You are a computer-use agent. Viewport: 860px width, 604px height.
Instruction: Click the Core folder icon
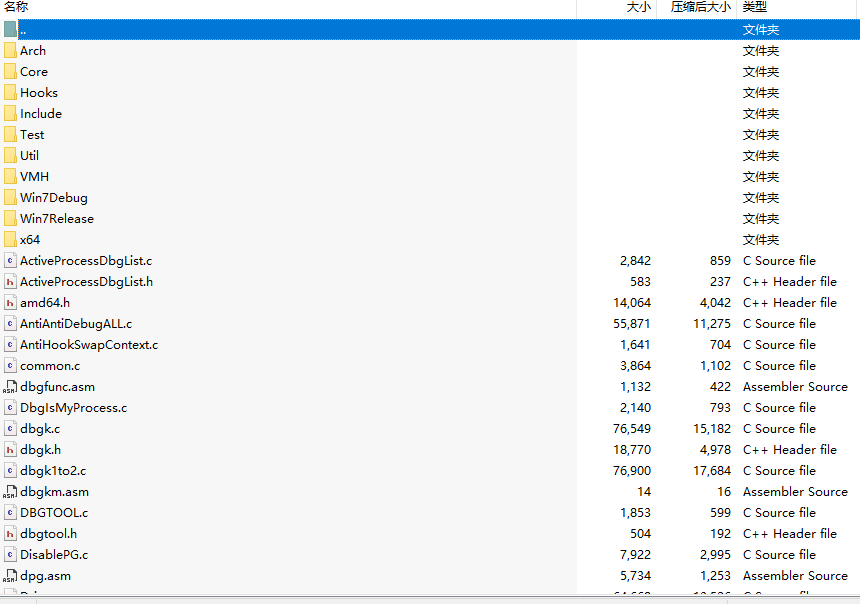click(10, 72)
